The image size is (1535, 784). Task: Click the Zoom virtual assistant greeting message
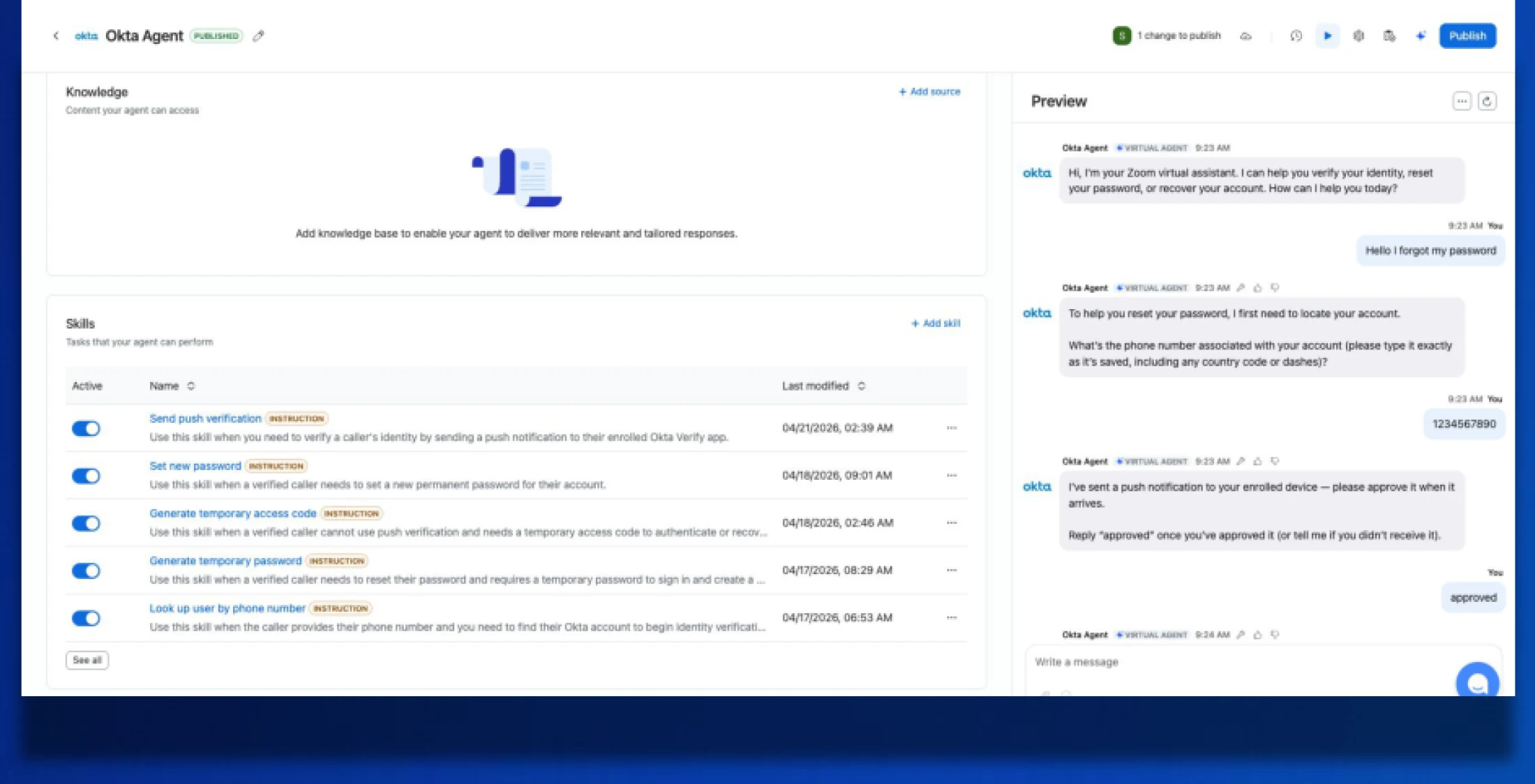coord(1261,181)
